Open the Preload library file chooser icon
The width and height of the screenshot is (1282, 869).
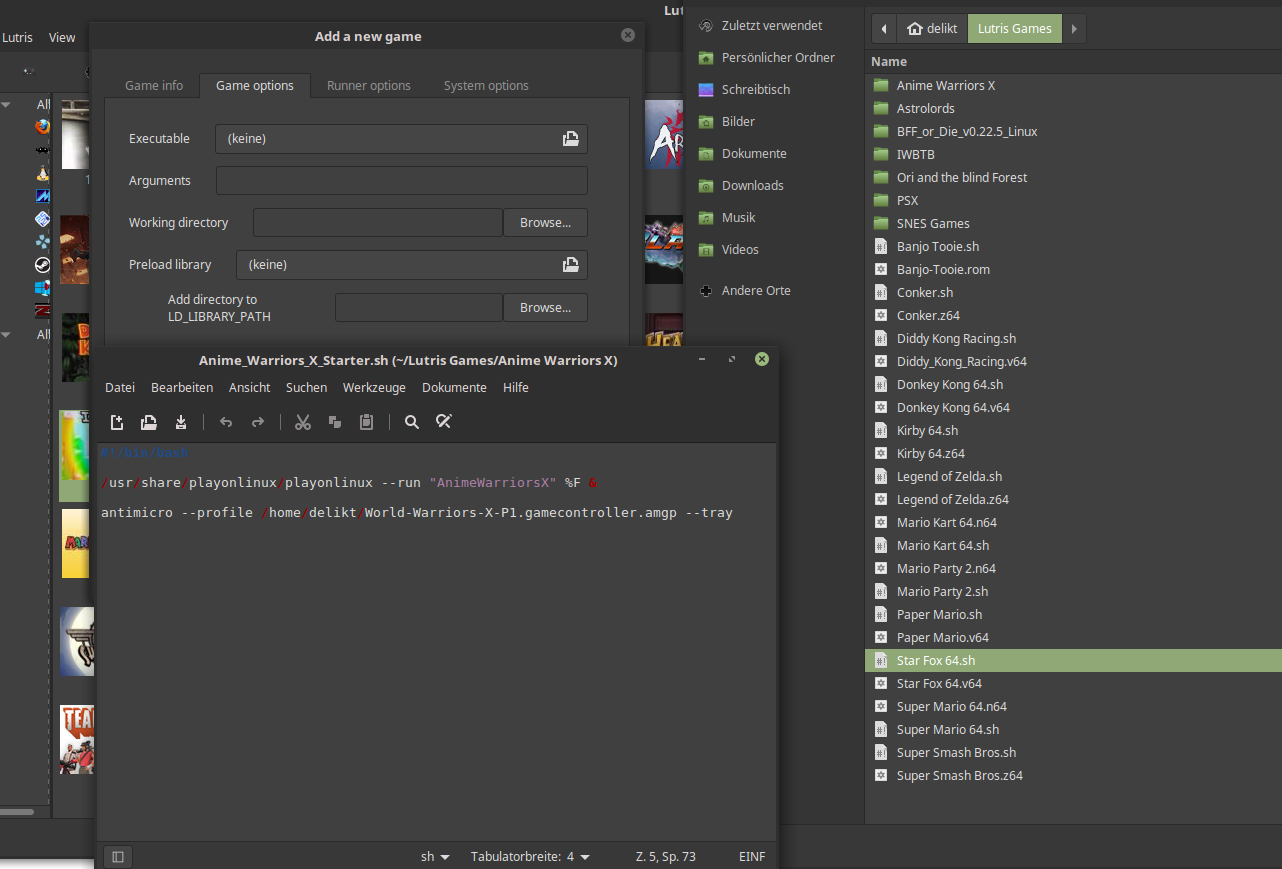click(571, 264)
